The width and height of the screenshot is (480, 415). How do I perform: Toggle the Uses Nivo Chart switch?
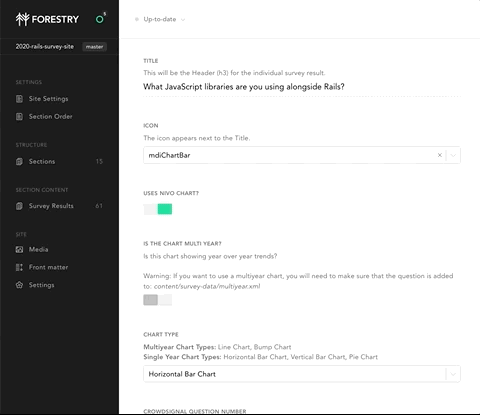[158, 209]
